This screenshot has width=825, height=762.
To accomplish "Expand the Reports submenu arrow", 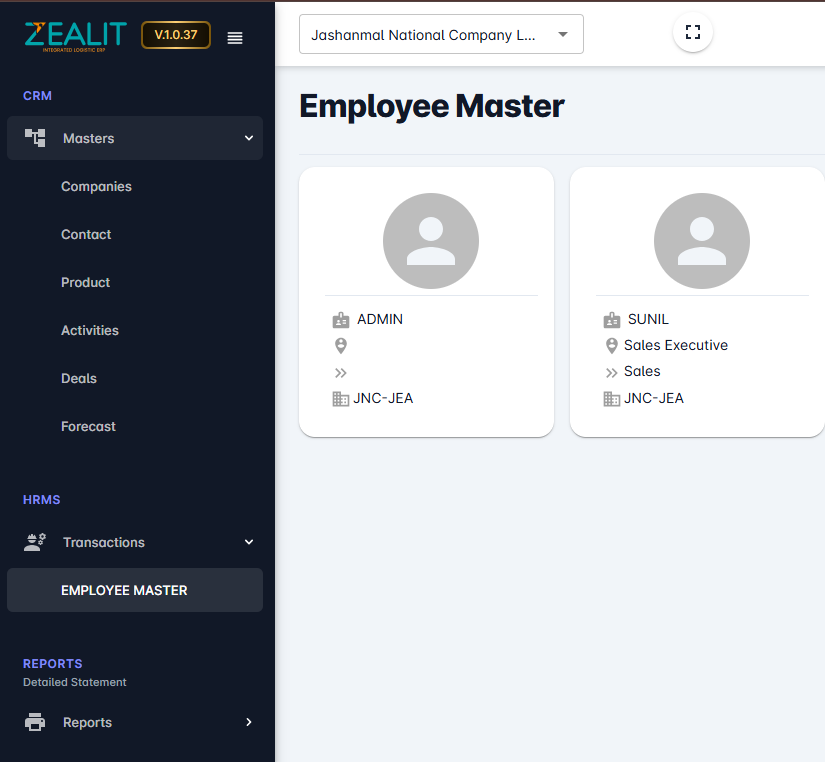I will pos(249,722).
